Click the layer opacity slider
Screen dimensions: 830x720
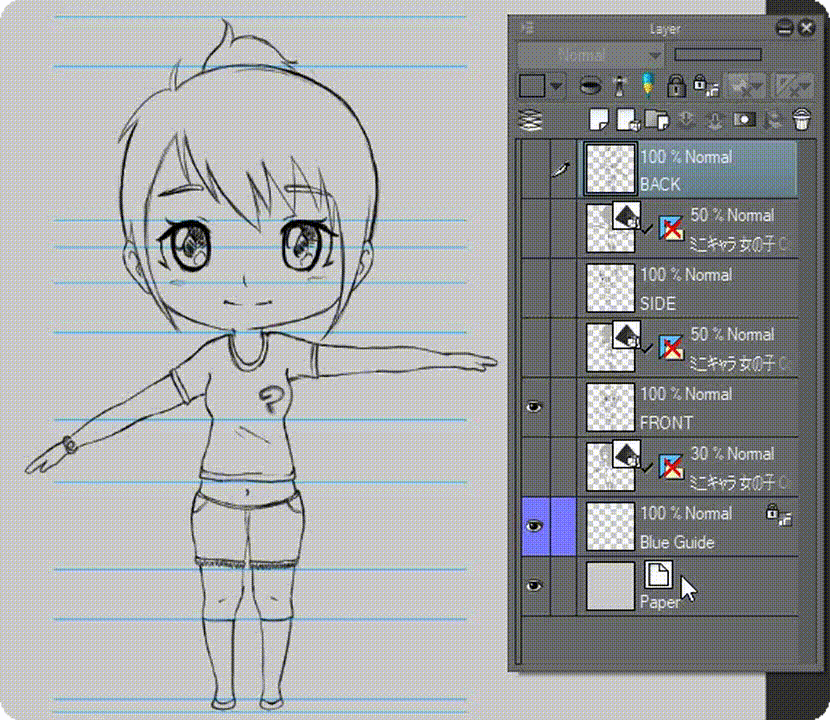(x=717, y=55)
